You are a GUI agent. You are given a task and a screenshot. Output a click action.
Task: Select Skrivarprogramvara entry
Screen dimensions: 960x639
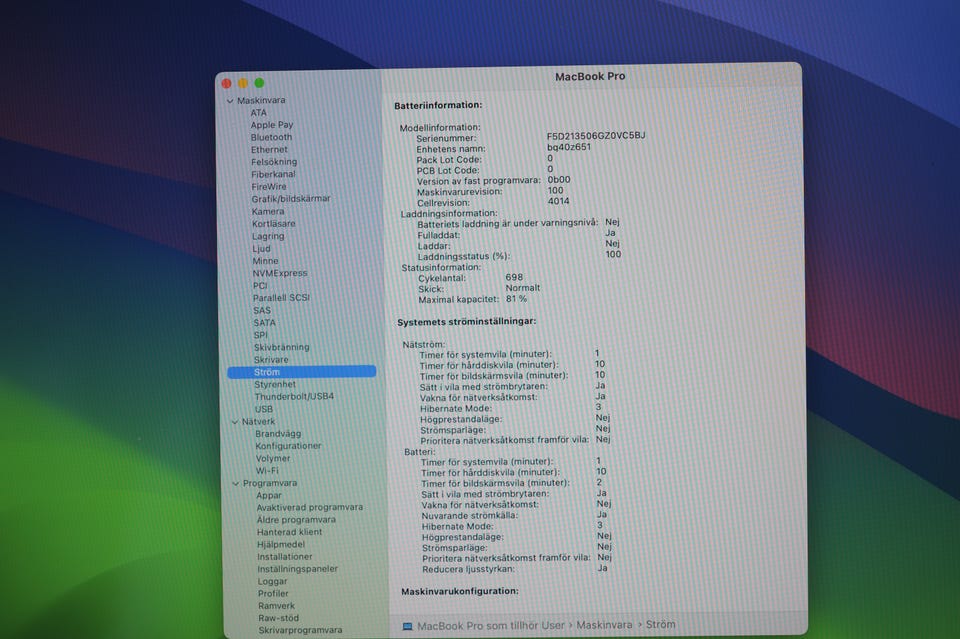300,630
